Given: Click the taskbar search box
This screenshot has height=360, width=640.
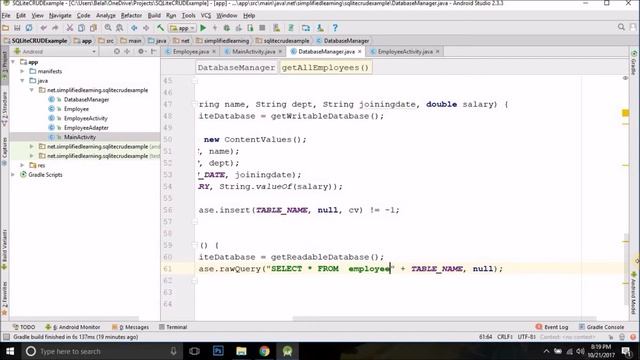Looking at the screenshot, I should [x=102, y=351].
